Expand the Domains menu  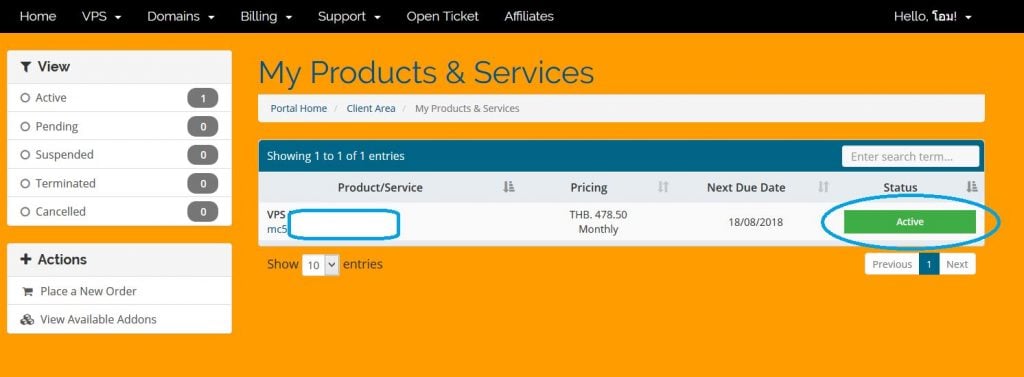tap(181, 16)
